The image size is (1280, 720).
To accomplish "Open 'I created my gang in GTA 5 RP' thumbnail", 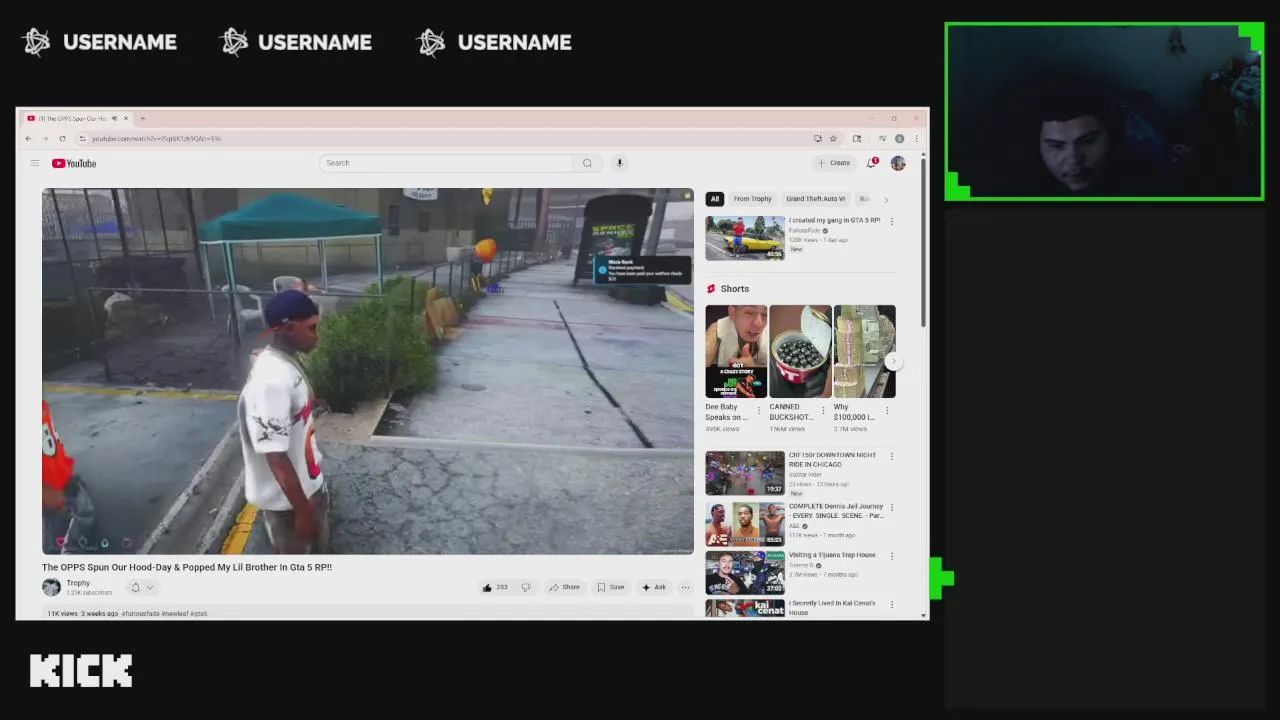I will (745, 237).
